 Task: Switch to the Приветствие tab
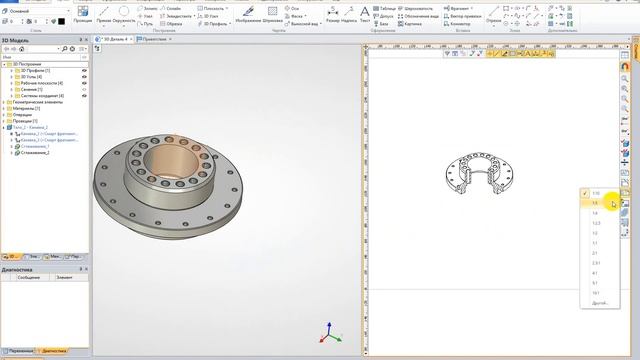point(154,39)
